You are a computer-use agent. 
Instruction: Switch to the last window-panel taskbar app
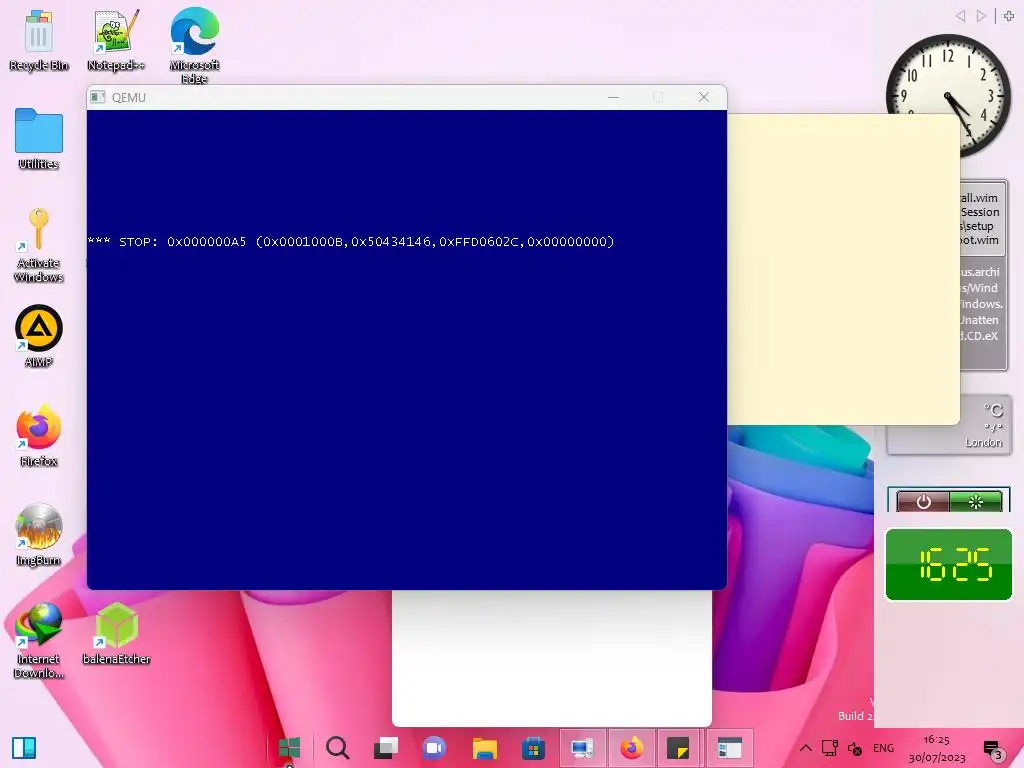click(729, 748)
